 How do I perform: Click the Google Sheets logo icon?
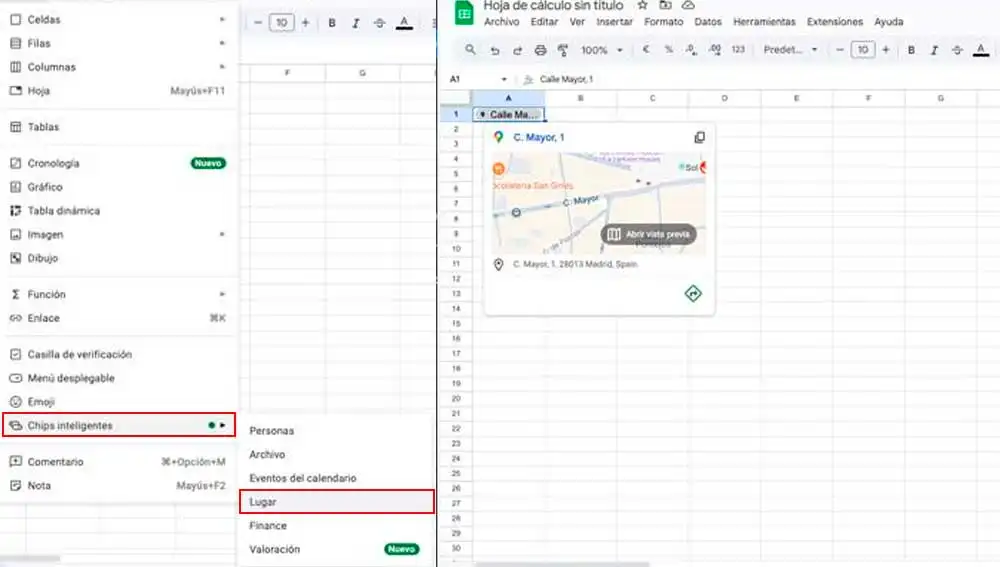(x=464, y=13)
